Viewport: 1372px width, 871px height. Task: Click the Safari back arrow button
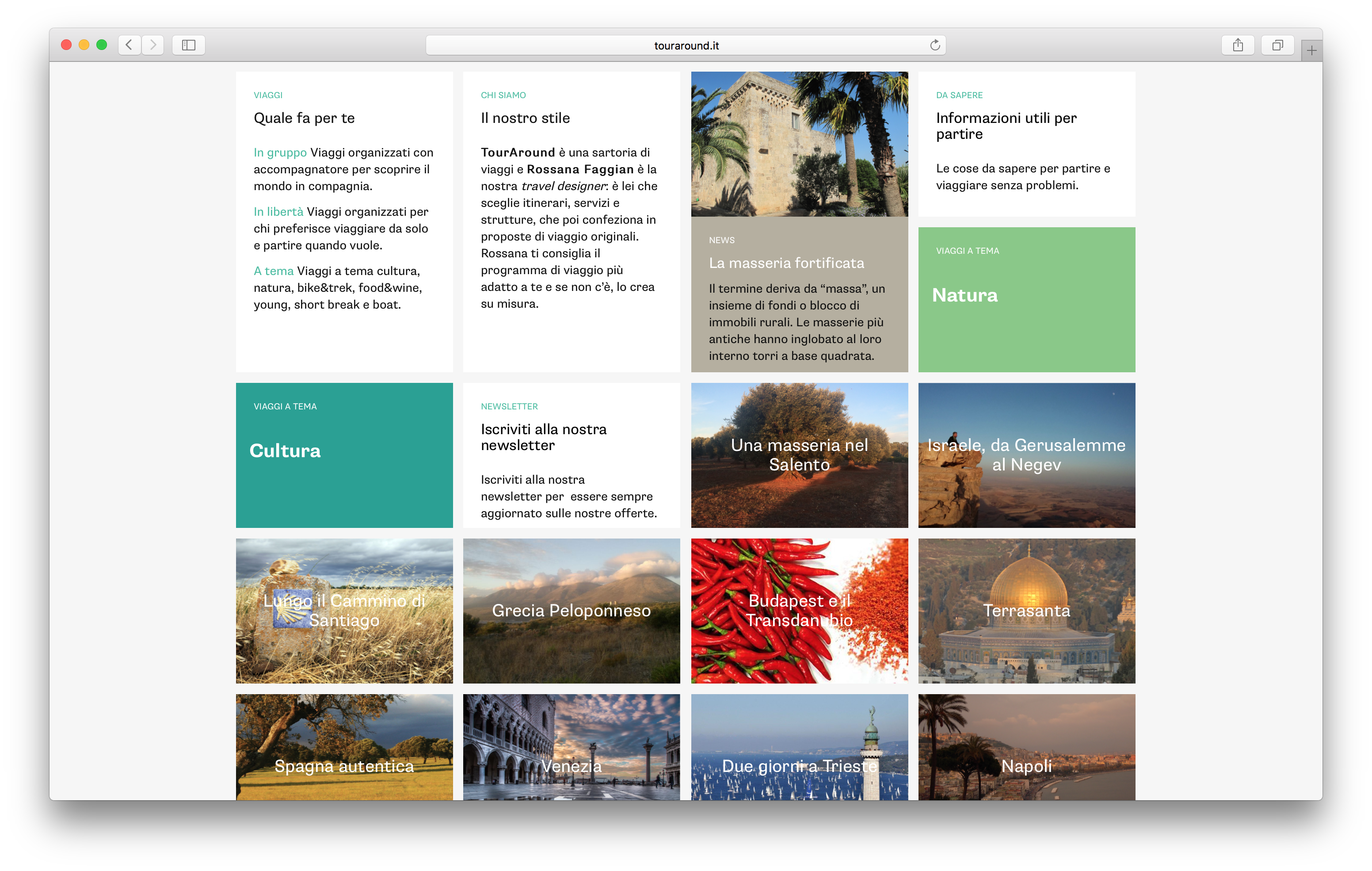[130, 45]
